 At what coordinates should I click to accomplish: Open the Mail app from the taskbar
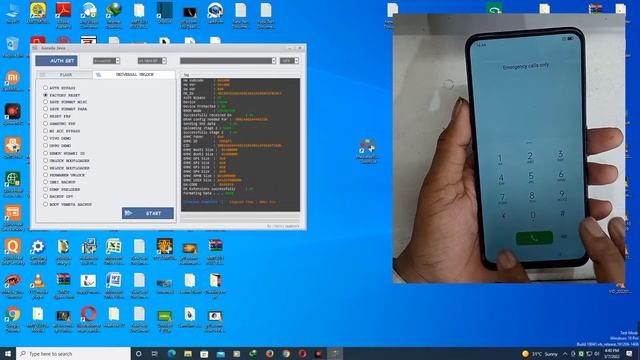coord(220,353)
